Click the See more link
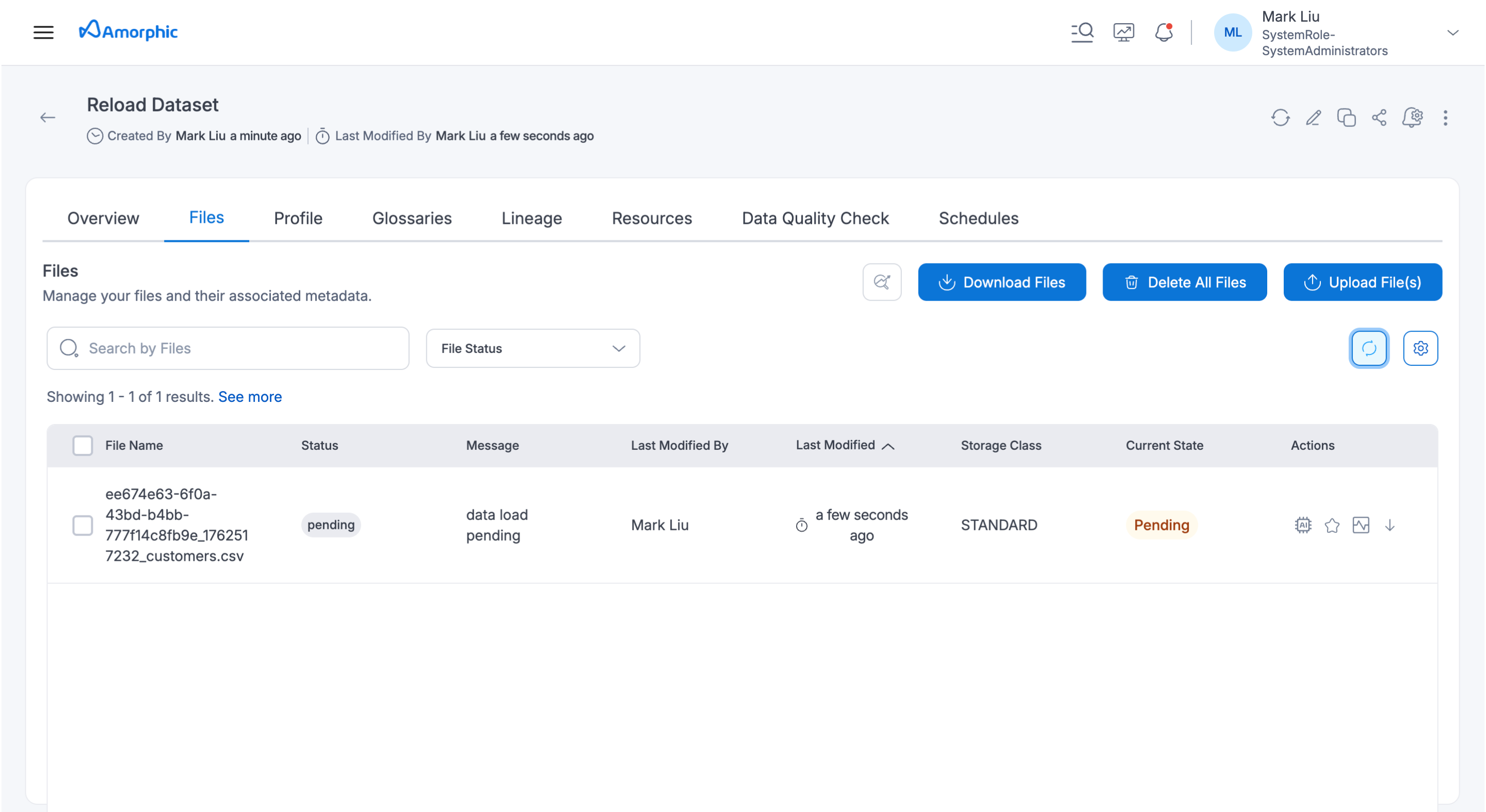The width and height of the screenshot is (1486, 812). [250, 397]
